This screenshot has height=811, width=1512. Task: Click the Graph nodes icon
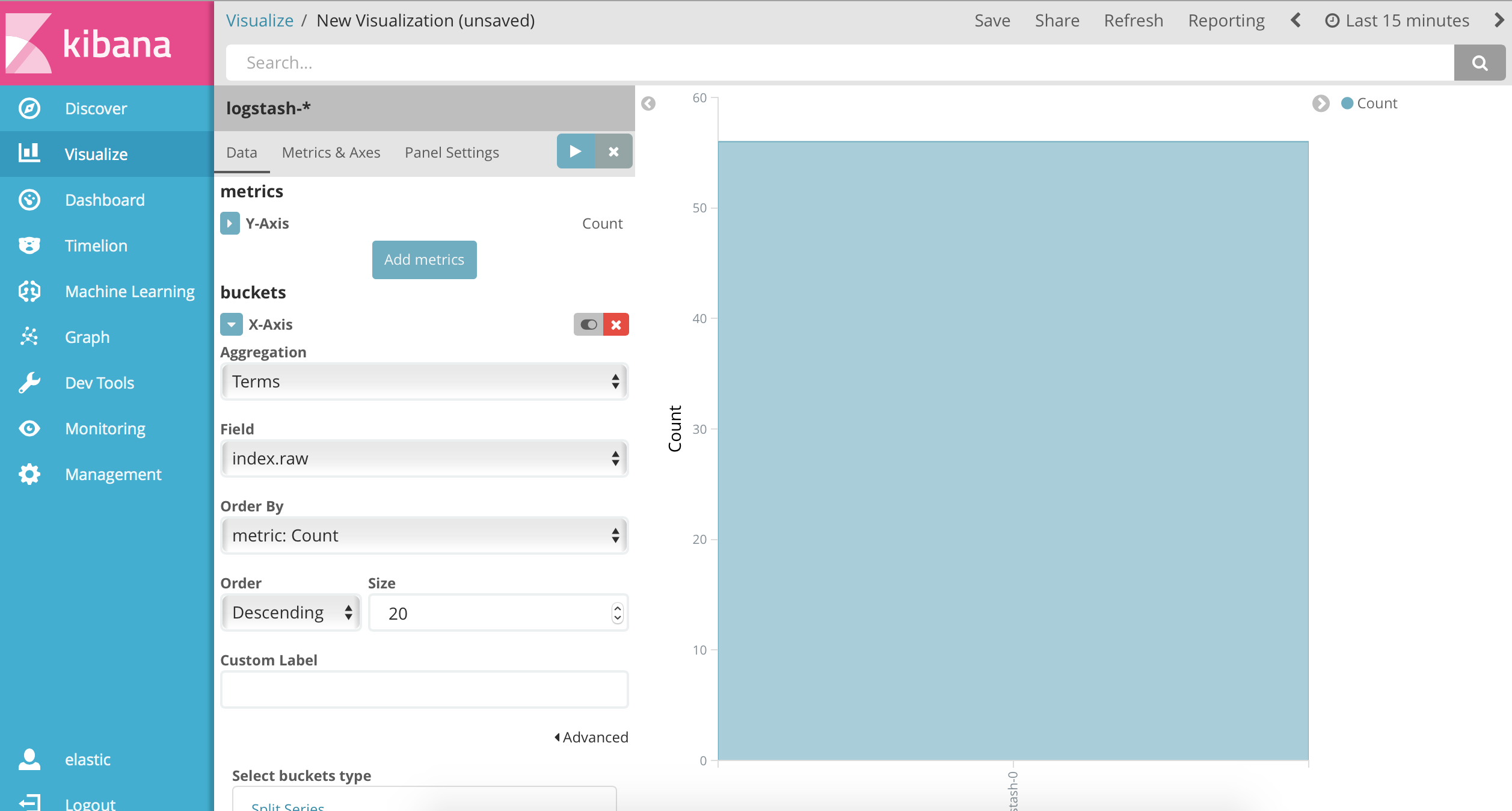[29, 337]
